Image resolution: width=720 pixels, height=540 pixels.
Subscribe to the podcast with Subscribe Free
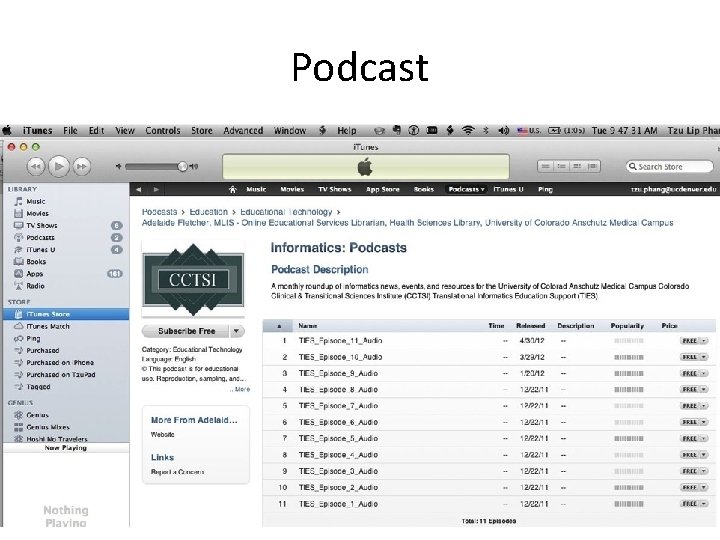point(186,331)
